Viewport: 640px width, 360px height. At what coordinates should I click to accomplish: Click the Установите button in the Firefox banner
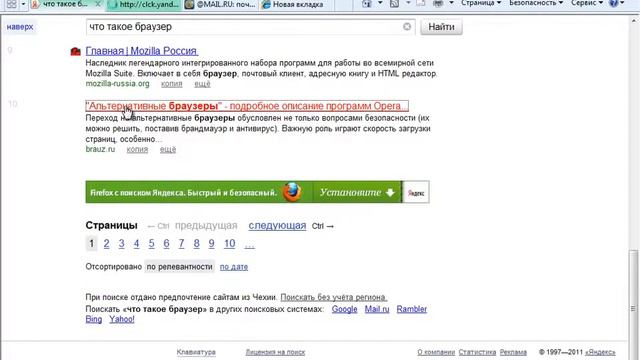click(358, 192)
